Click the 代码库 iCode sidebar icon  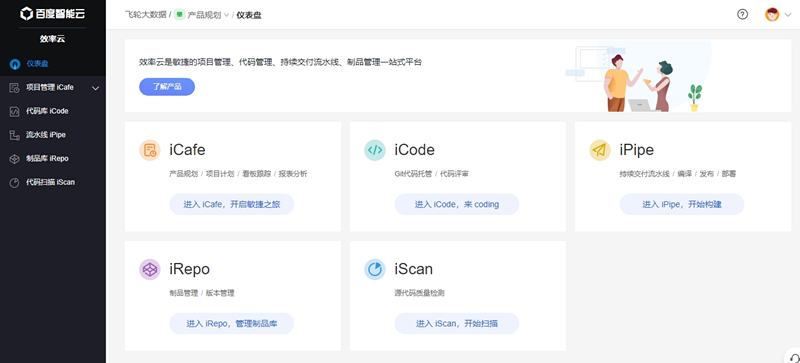tap(15, 111)
